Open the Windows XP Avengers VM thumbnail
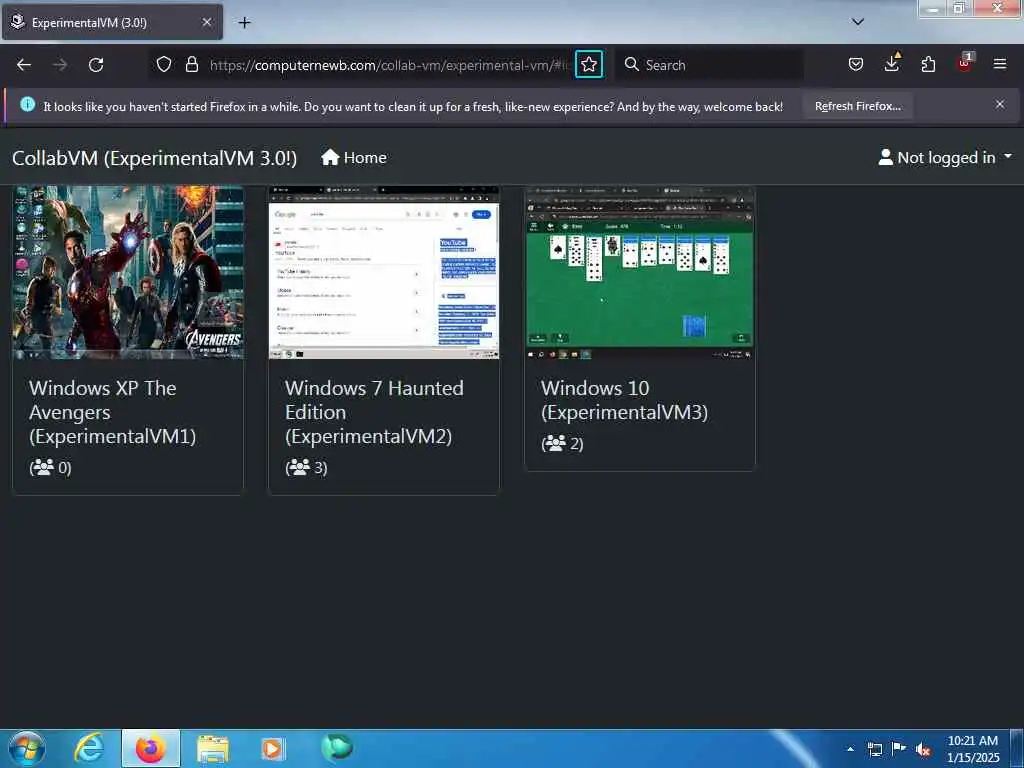 [128, 272]
